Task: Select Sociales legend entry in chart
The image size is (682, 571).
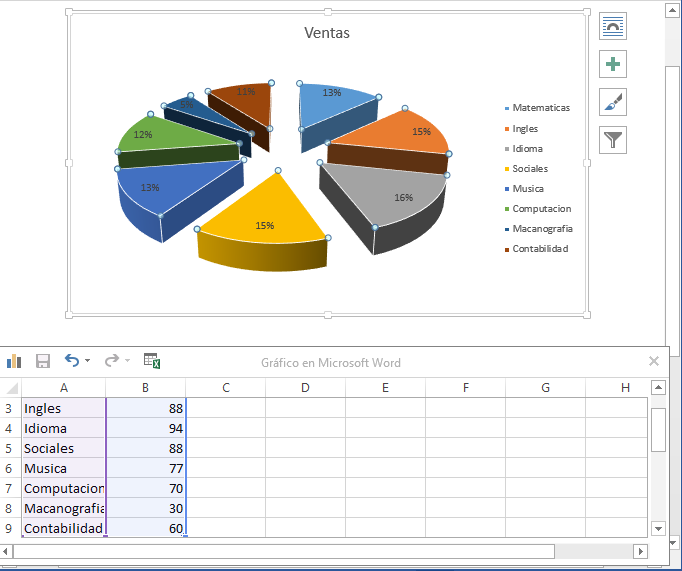Action: 526,169
